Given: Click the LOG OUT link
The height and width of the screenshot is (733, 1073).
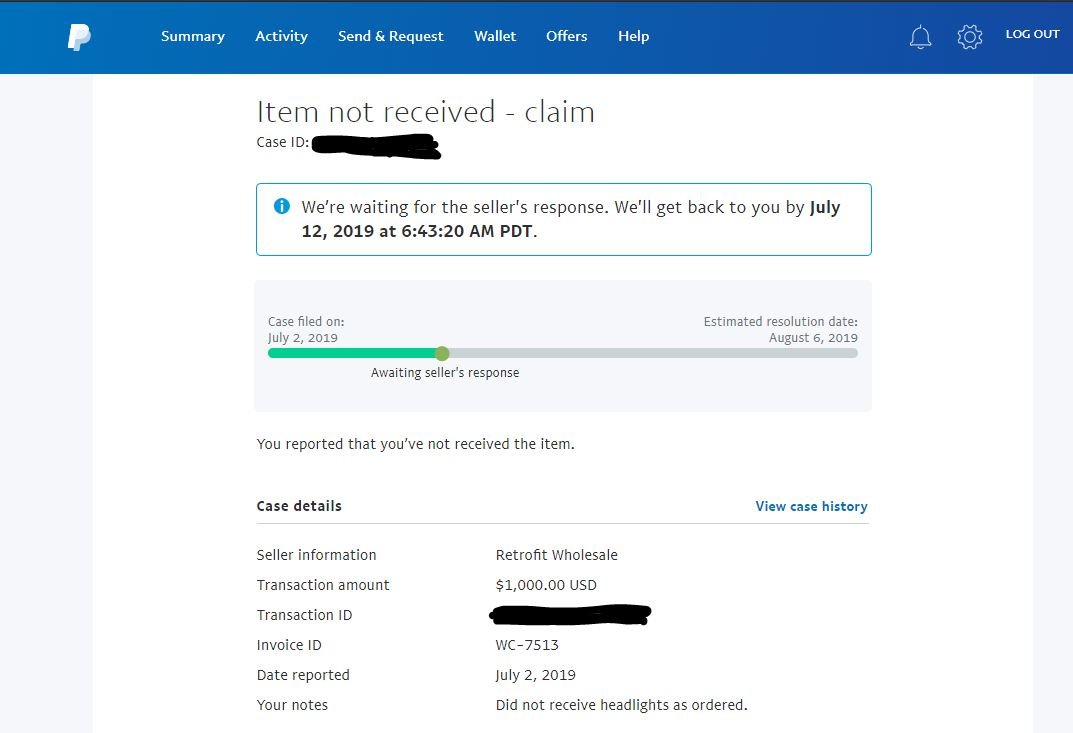Looking at the screenshot, I should 1033,34.
